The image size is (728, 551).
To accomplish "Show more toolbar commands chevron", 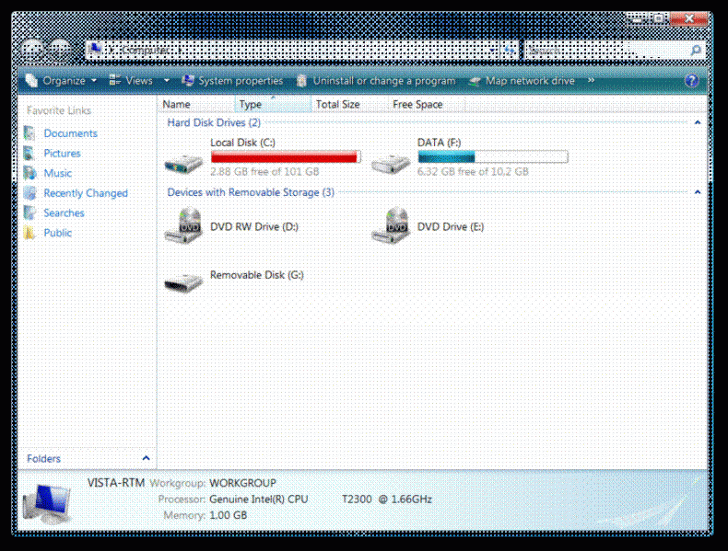I will [591, 80].
